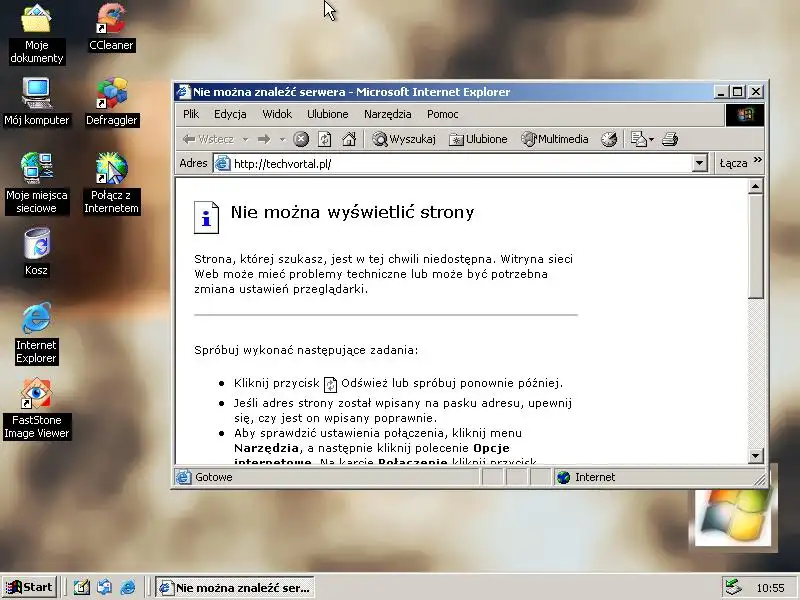
Task: Click the IE page icon in title bar
Action: 183,92
